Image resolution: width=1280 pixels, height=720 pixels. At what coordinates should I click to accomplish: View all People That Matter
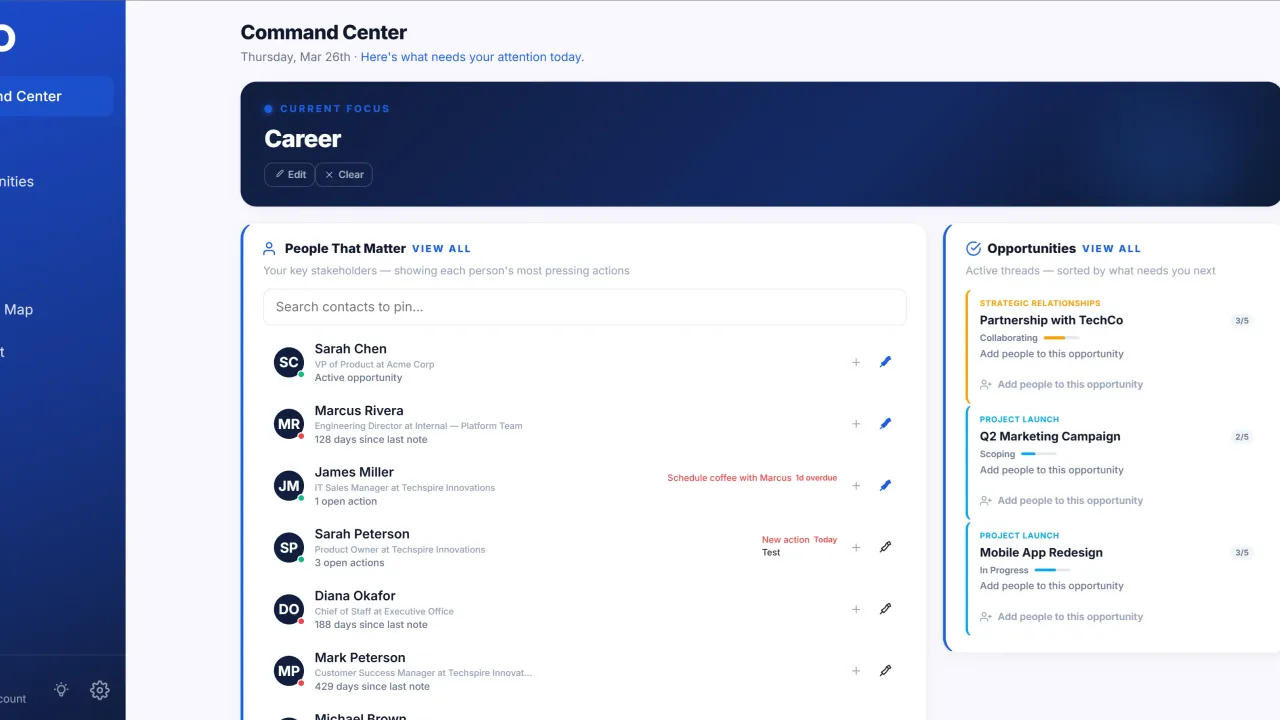pos(441,249)
